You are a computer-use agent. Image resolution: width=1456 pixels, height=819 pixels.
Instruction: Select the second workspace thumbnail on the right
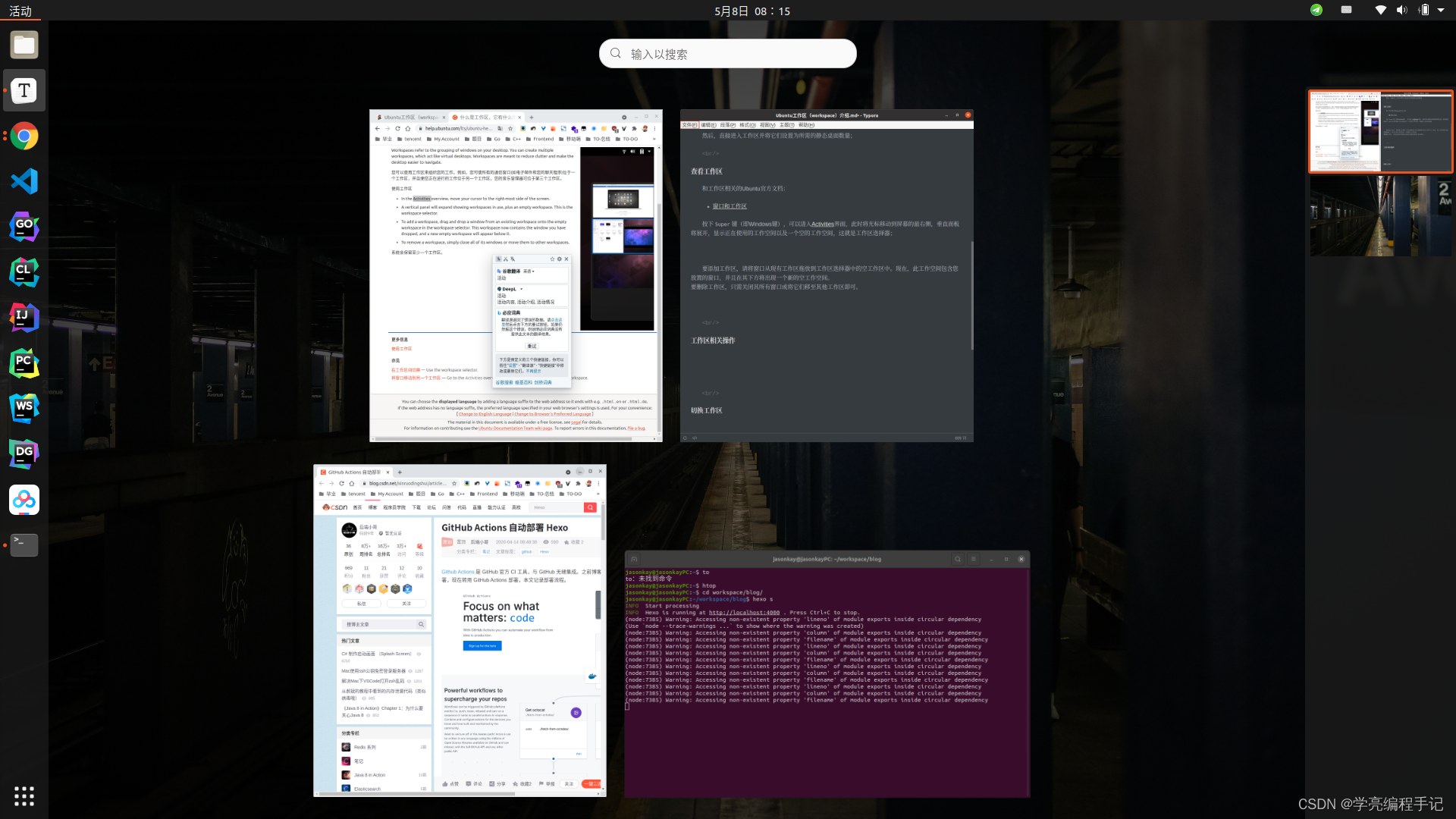(x=1380, y=216)
